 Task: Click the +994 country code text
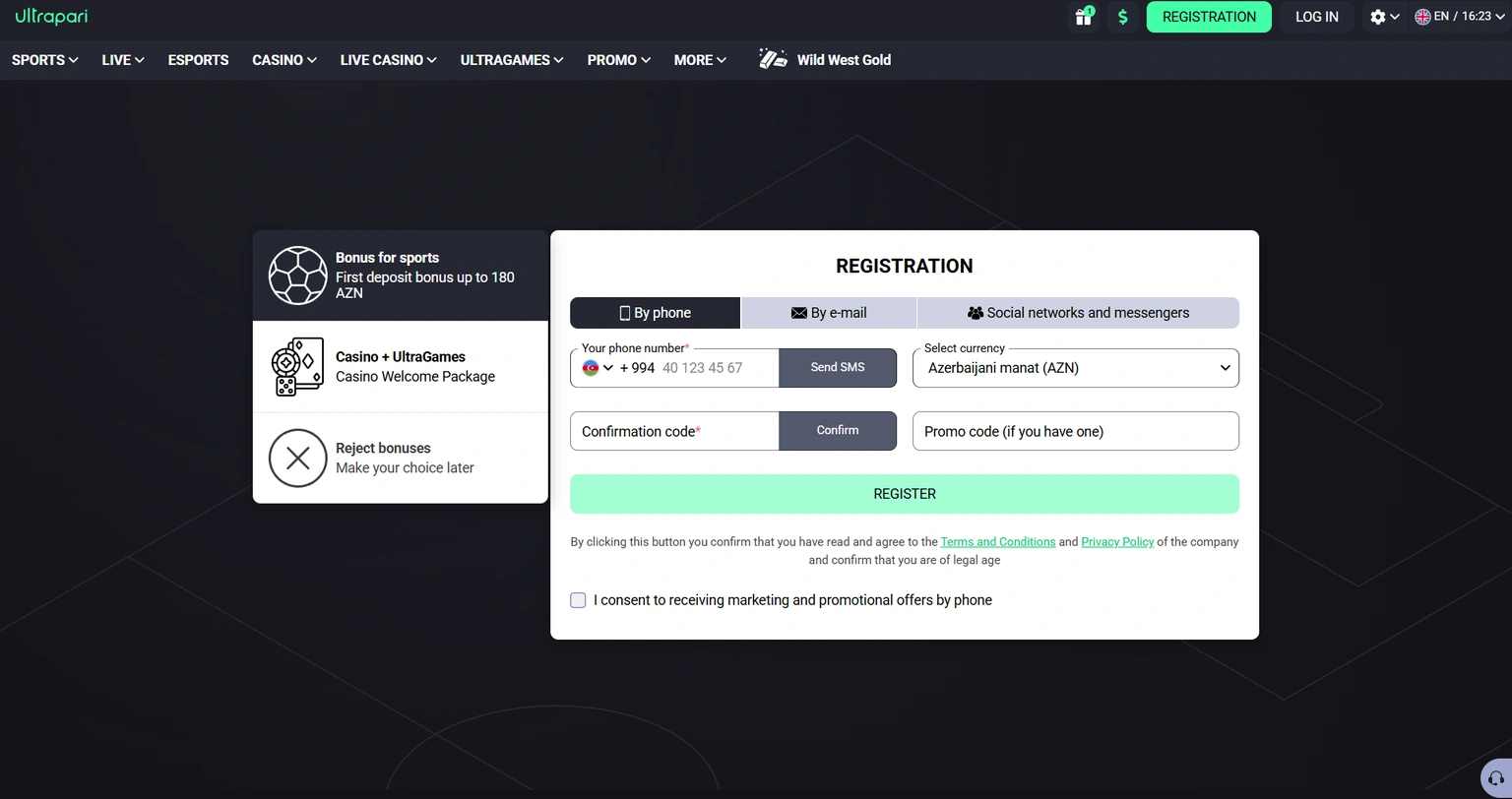(637, 368)
